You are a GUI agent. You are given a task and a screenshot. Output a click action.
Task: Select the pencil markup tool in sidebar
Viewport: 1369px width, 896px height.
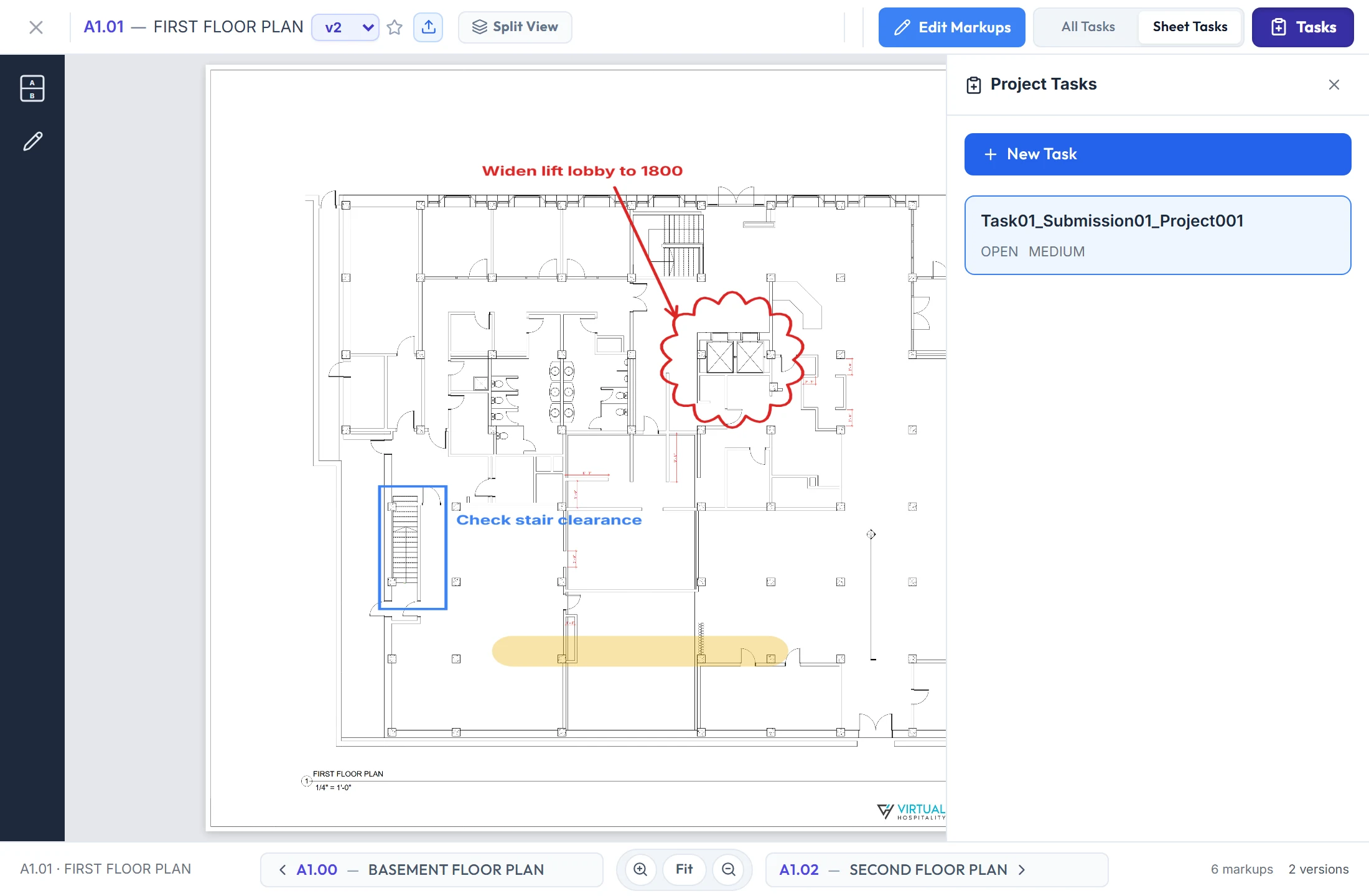(32, 141)
